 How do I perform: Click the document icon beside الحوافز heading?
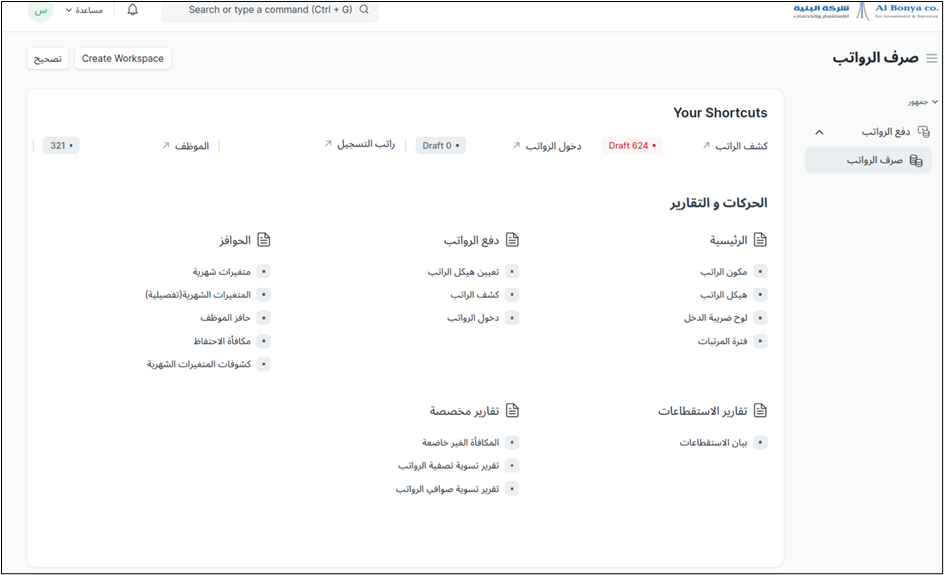[x=264, y=240]
